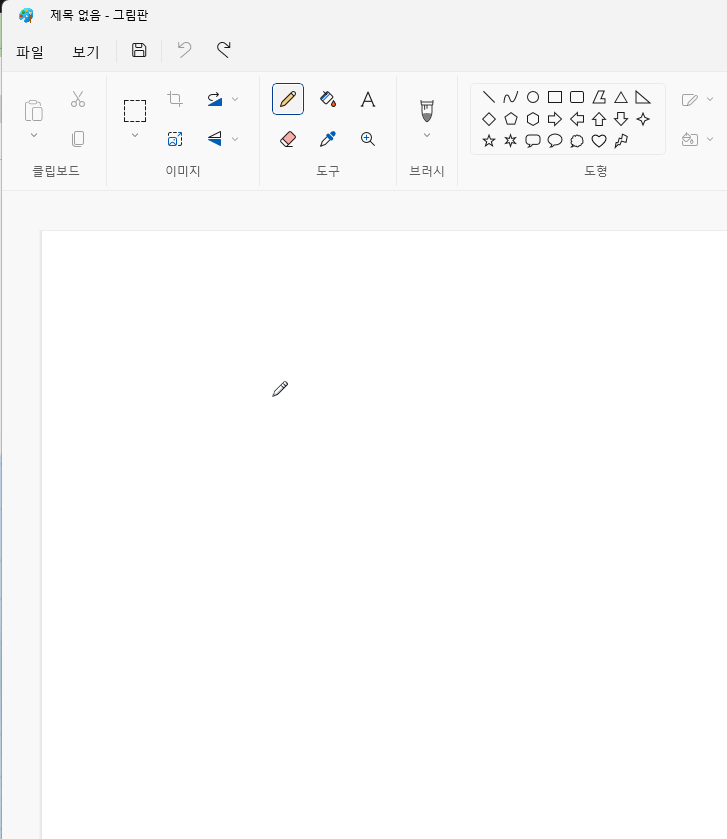Select the hexagon shape
Viewport: 727px width, 839px height.
pyautogui.click(x=533, y=119)
